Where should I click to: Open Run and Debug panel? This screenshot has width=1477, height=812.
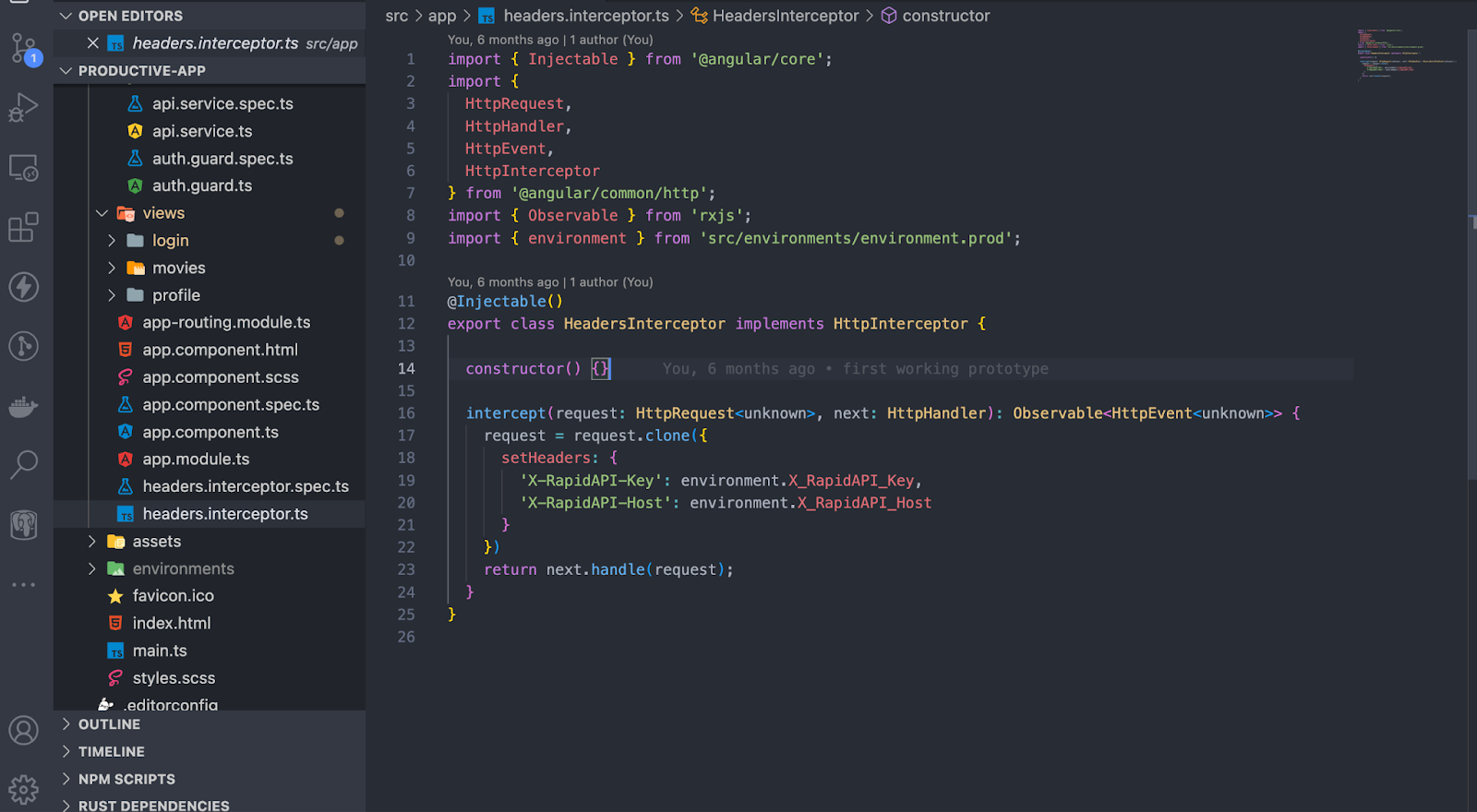(x=24, y=108)
